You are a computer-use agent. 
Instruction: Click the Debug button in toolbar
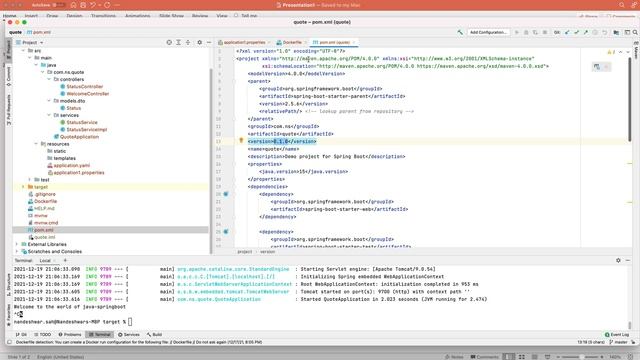click(526, 32)
